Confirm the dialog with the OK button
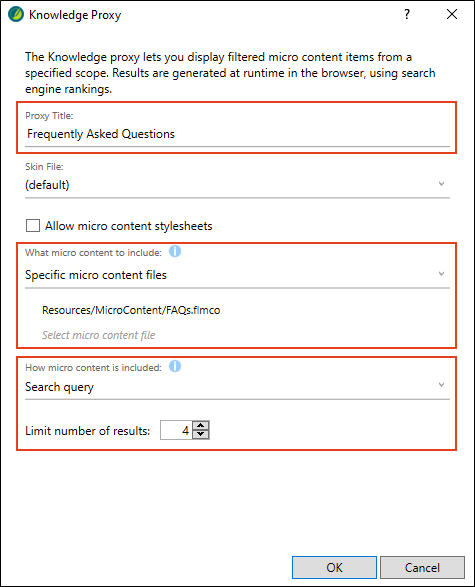Screen dimensions: 475x587 pyautogui.click(x=334, y=568)
